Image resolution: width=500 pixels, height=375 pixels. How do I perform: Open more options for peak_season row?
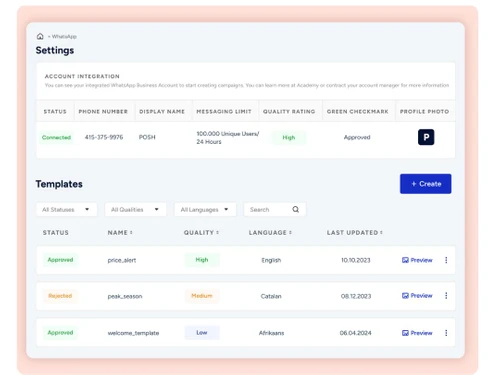click(x=446, y=296)
